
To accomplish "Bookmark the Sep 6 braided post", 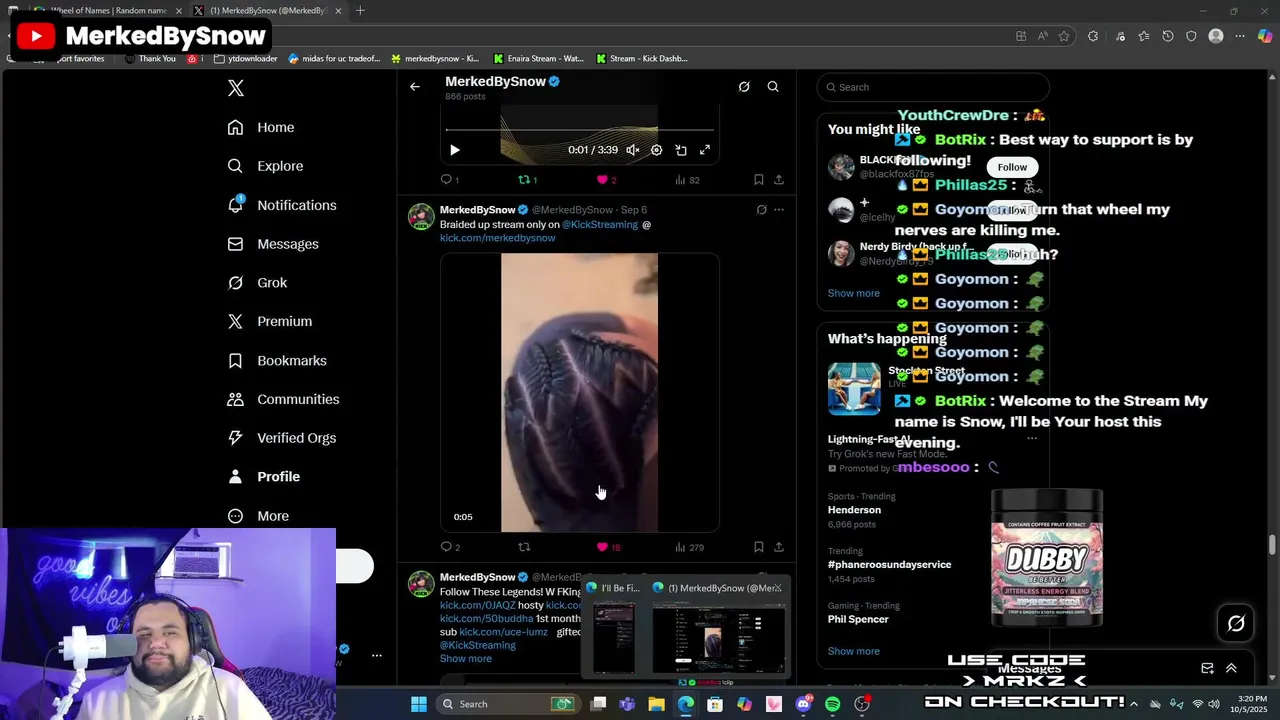I will (759, 547).
